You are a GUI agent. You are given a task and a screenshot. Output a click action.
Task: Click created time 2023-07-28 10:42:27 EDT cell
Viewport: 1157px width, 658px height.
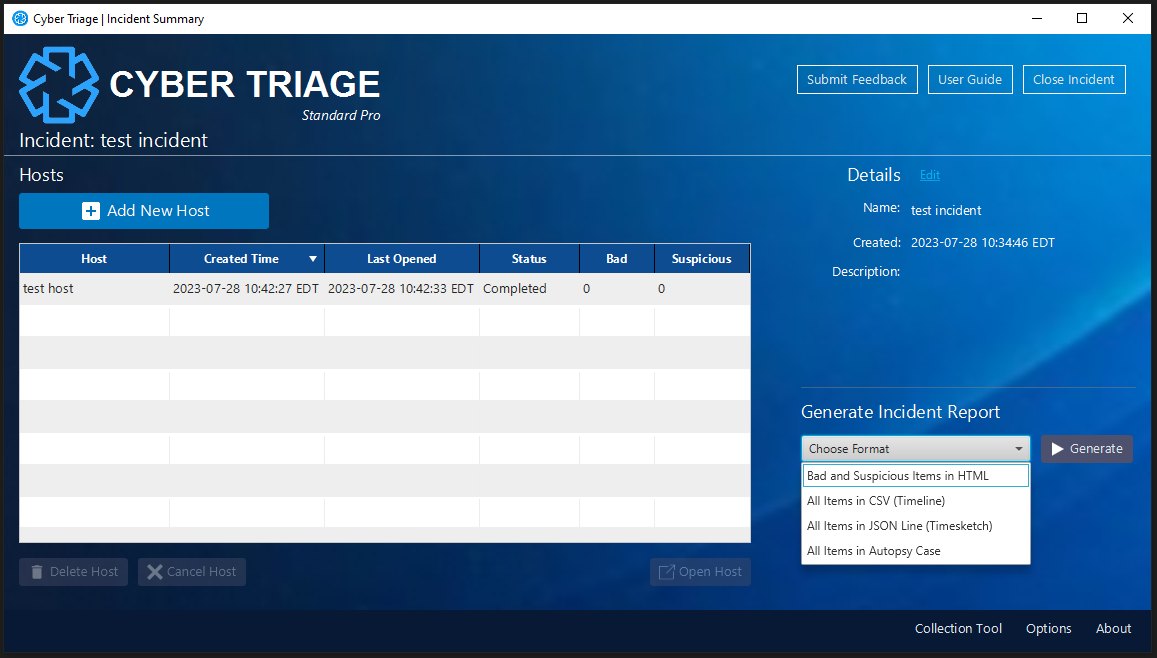pos(246,288)
